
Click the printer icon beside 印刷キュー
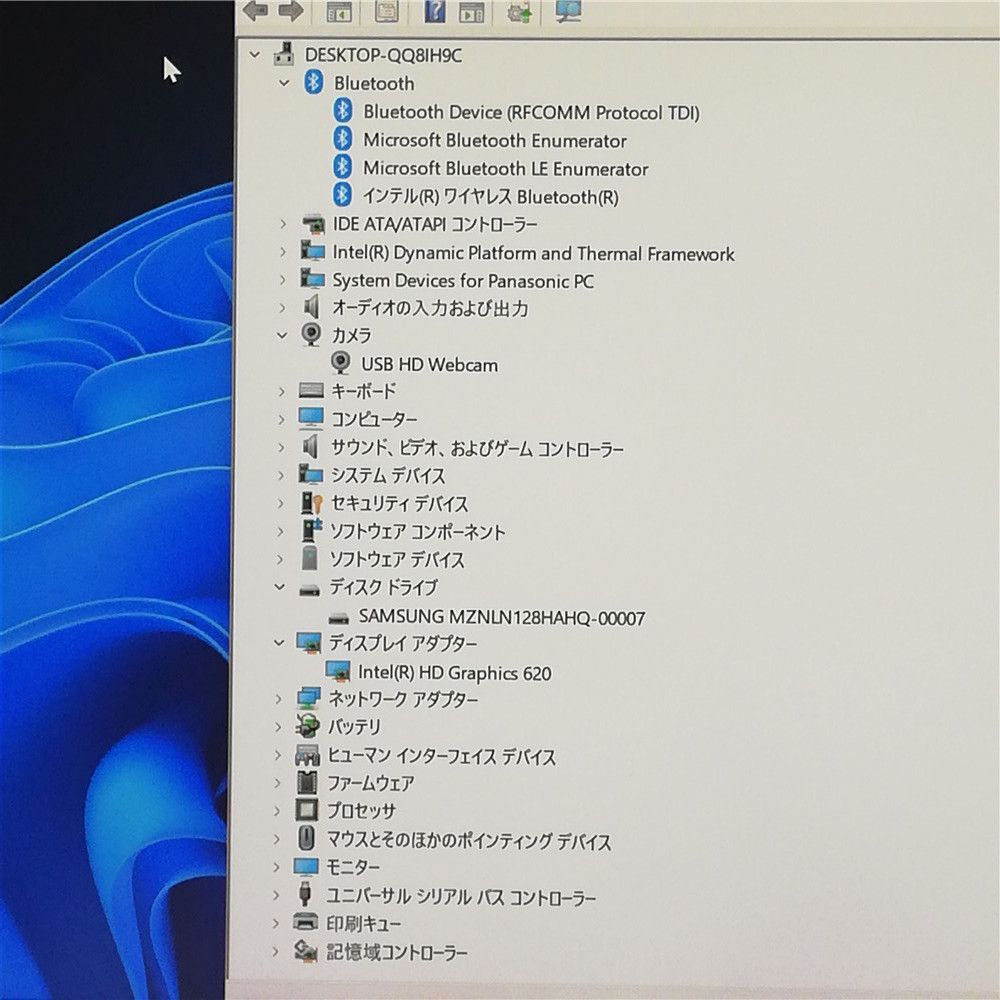pyautogui.click(x=305, y=921)
